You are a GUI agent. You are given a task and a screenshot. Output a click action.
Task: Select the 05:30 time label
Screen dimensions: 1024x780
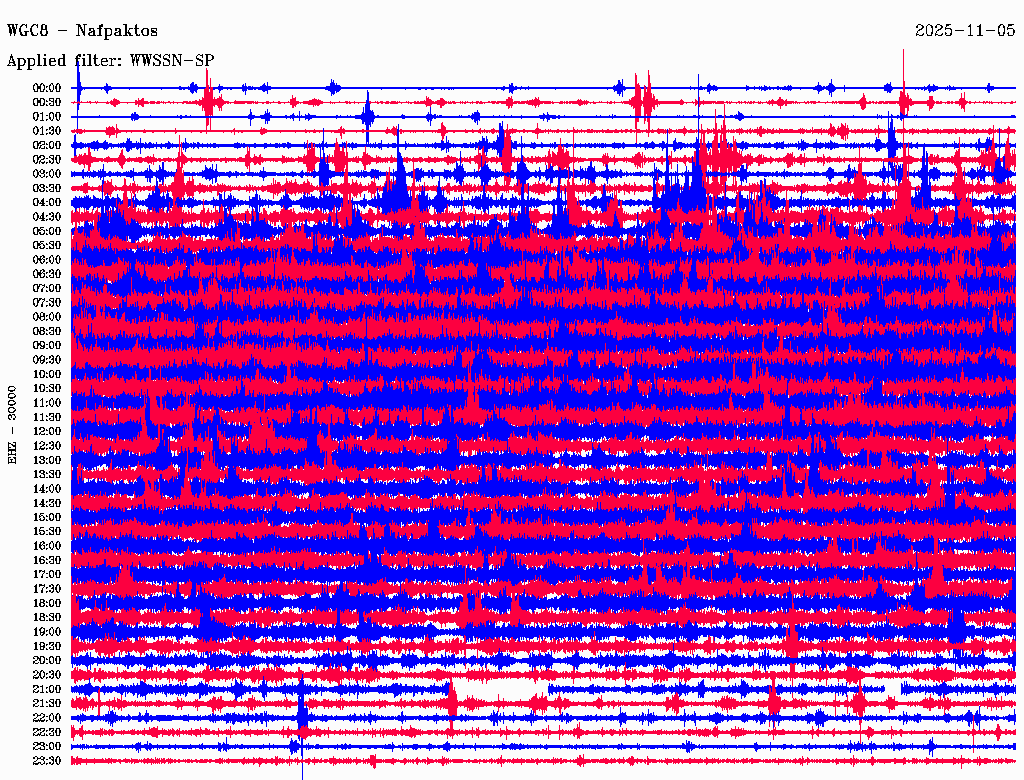click(47, 245)
